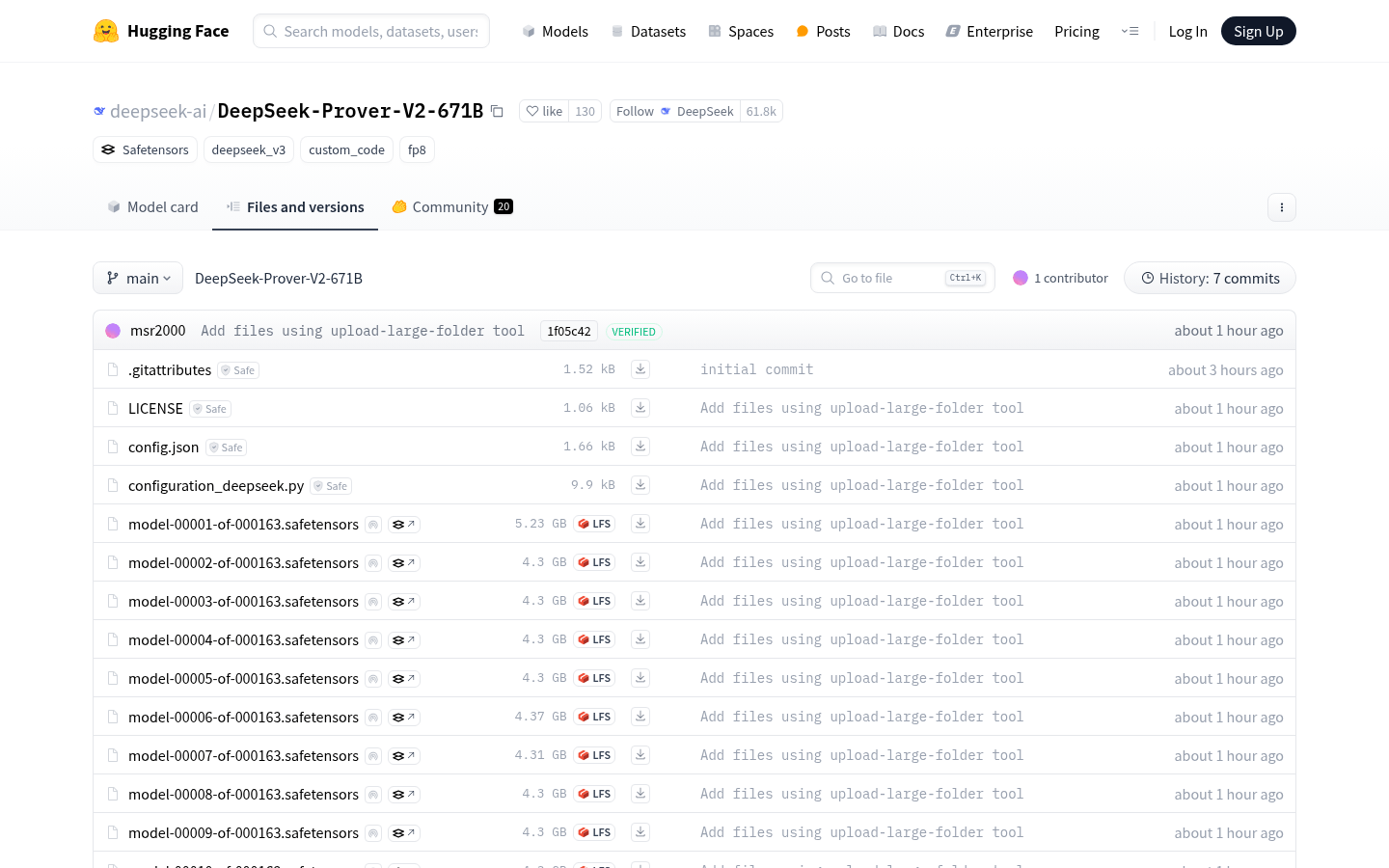The height and width of the screenshot is (868, 1389).
Task: Open safetensors viewer for model-00008 file
Action: (x=404, y=795)
